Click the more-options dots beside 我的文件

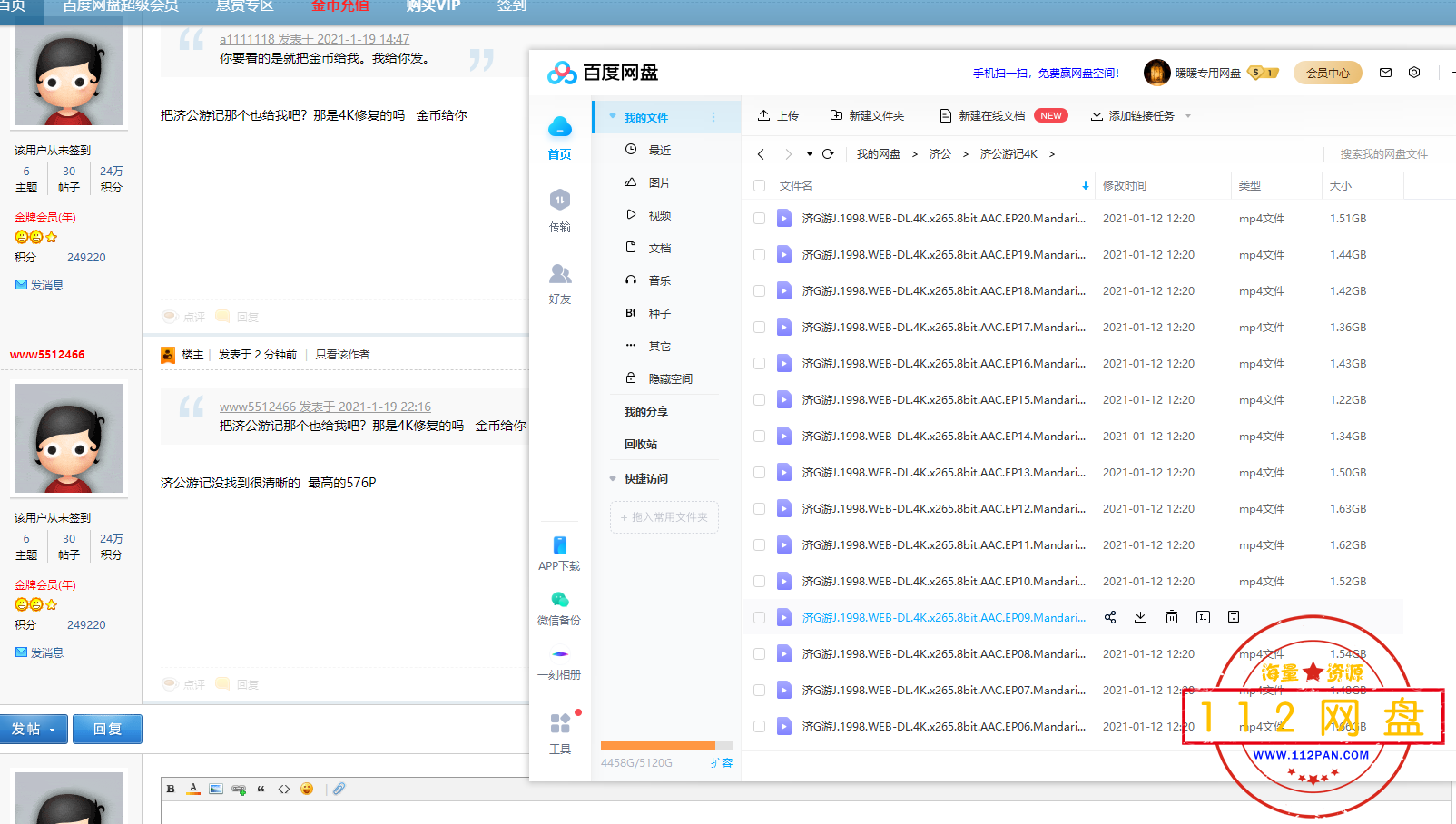713,117
